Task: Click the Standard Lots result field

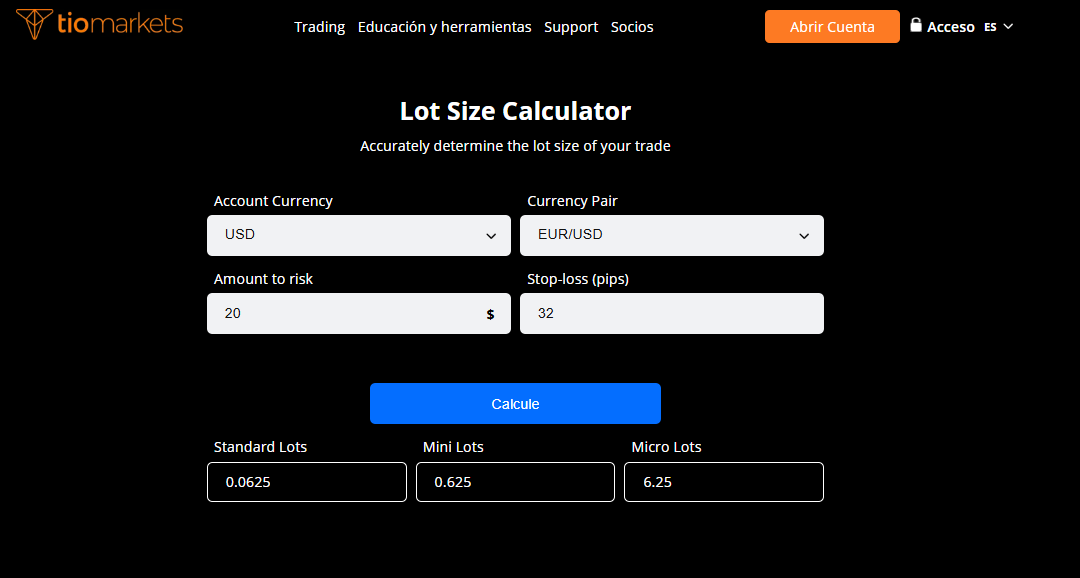Action: (x=307, y=482)
